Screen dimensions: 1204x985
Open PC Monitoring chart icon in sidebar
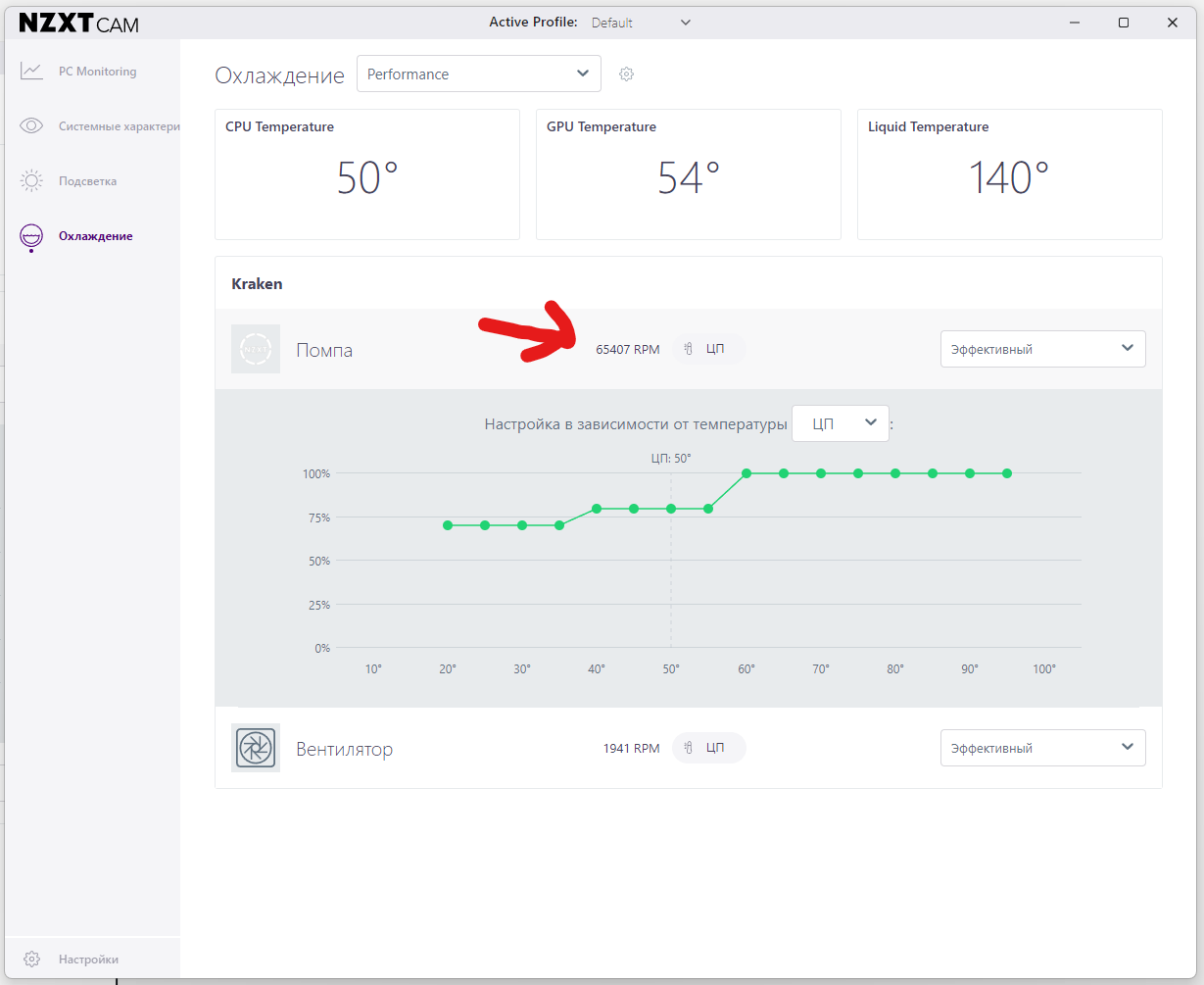pyautogui.click(x=31, y=71)
